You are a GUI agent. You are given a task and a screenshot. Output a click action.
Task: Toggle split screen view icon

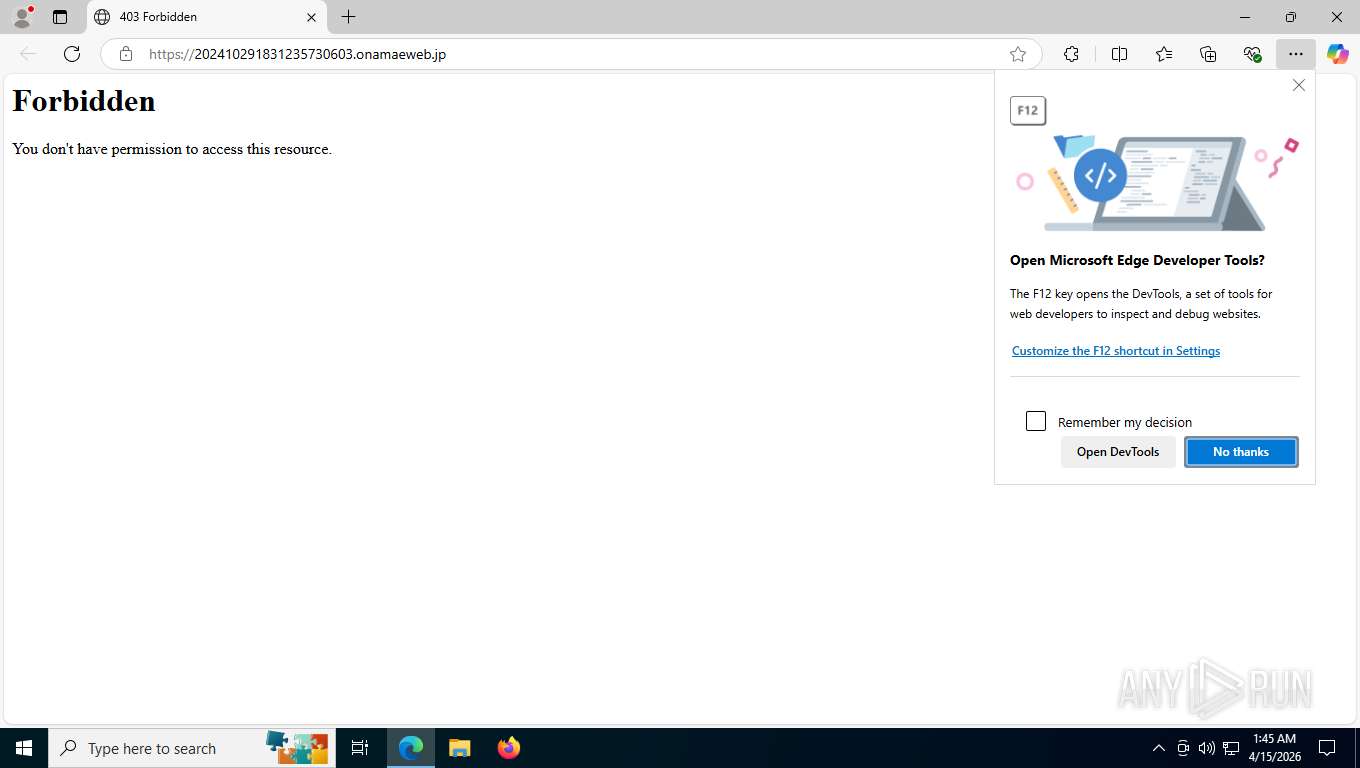(1119, 54)
